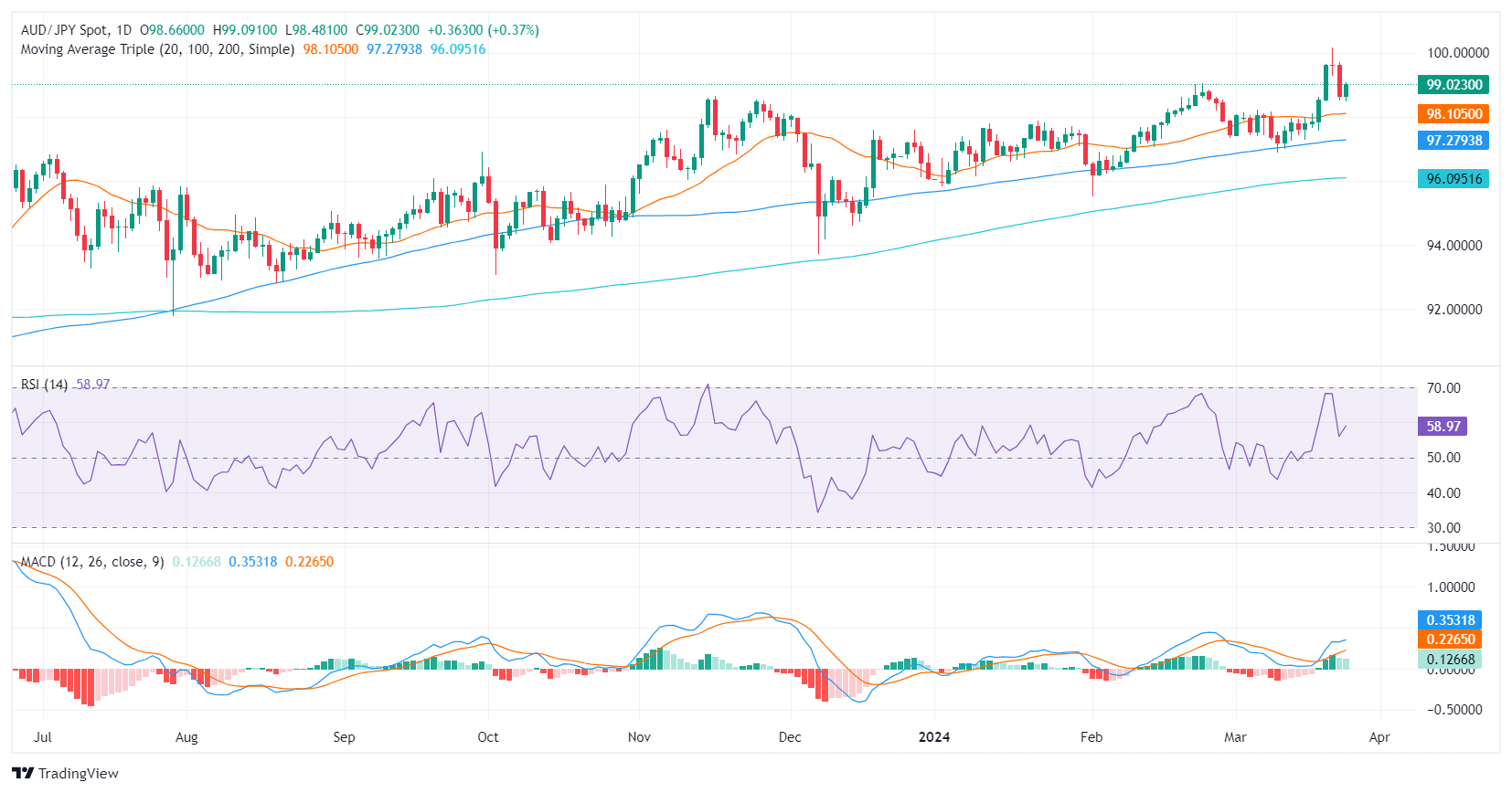Screen dimensions: 1512x793
Task: Click the MACD (12, 26, close, 9) label
Action: 91,562
